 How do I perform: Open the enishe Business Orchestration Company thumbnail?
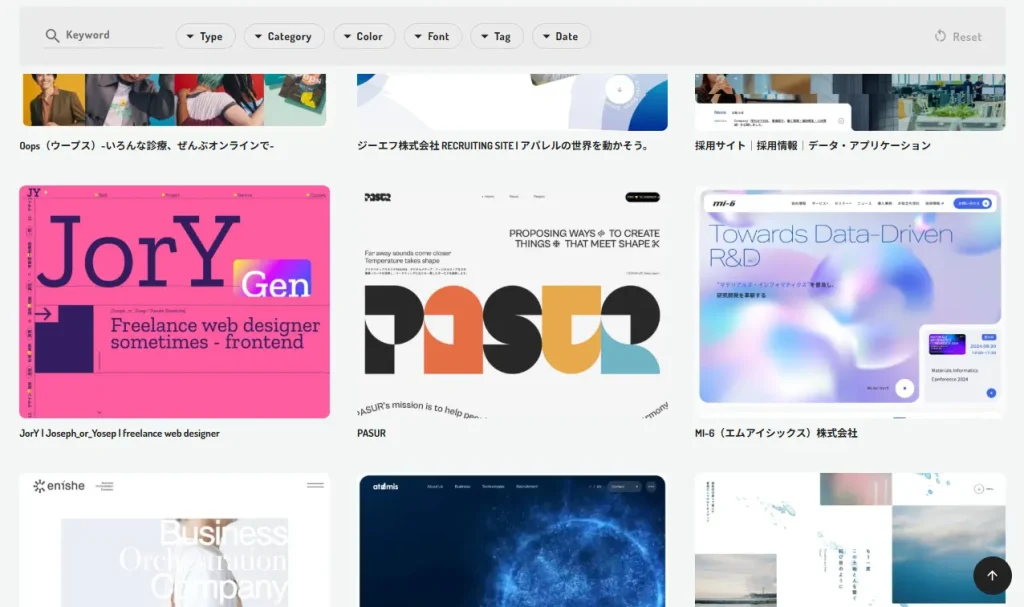(174, 540)
